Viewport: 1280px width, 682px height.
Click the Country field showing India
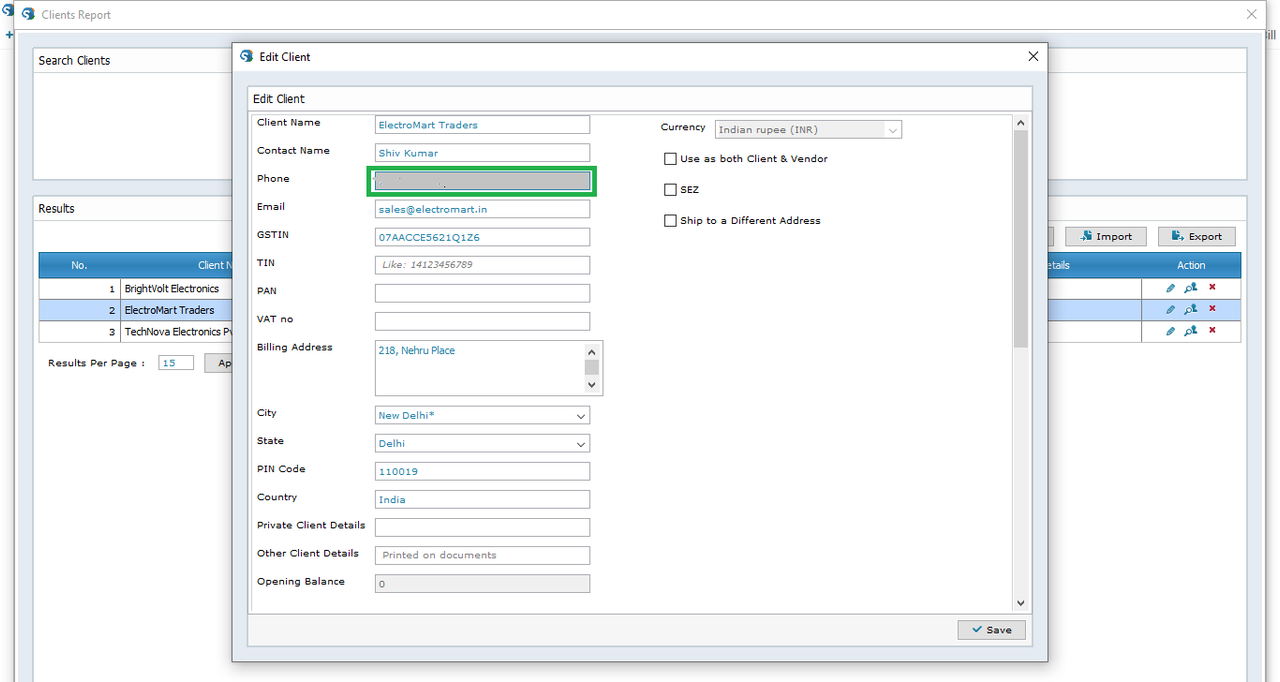click(x=482, y=499)
